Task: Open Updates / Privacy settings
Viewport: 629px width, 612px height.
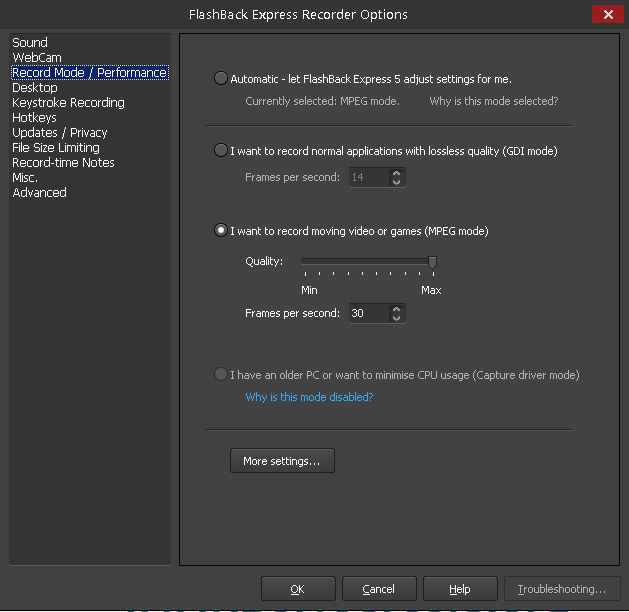Action: (x=60, y=133)
